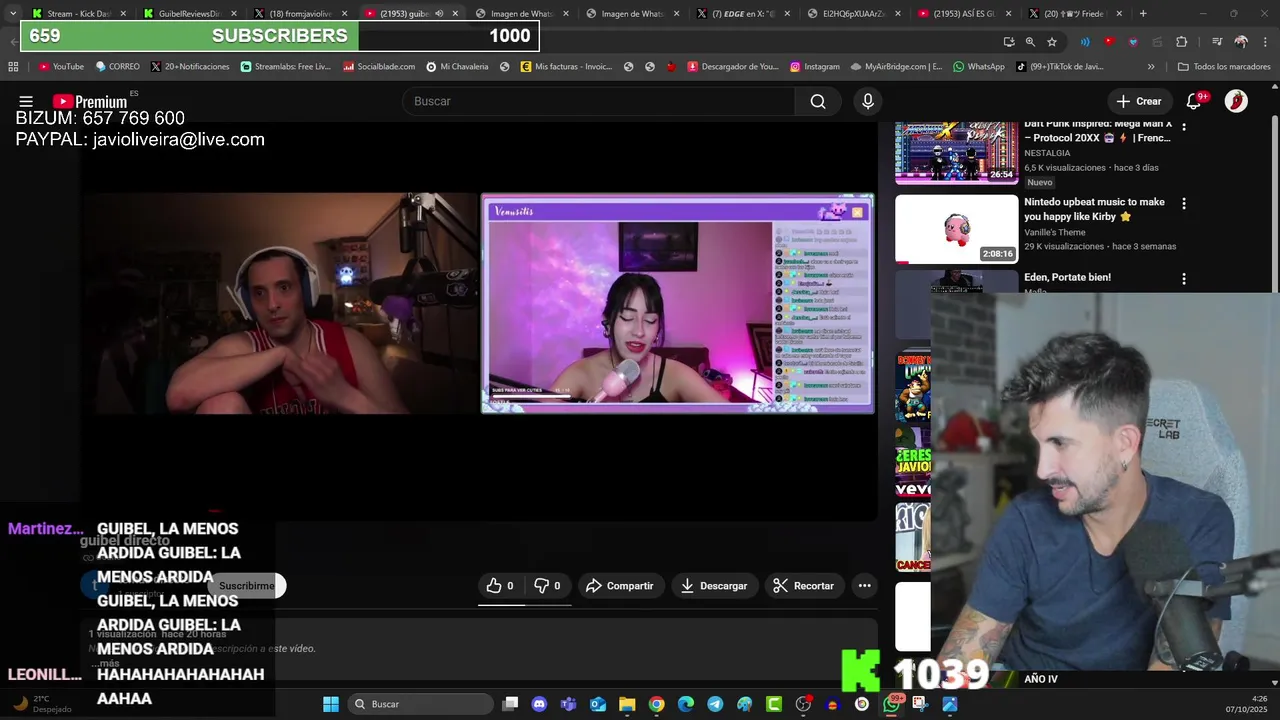Expand hidden bookmarks overflow chevron
This screenshot has width=1280, height=720.
coord(1151,67)
